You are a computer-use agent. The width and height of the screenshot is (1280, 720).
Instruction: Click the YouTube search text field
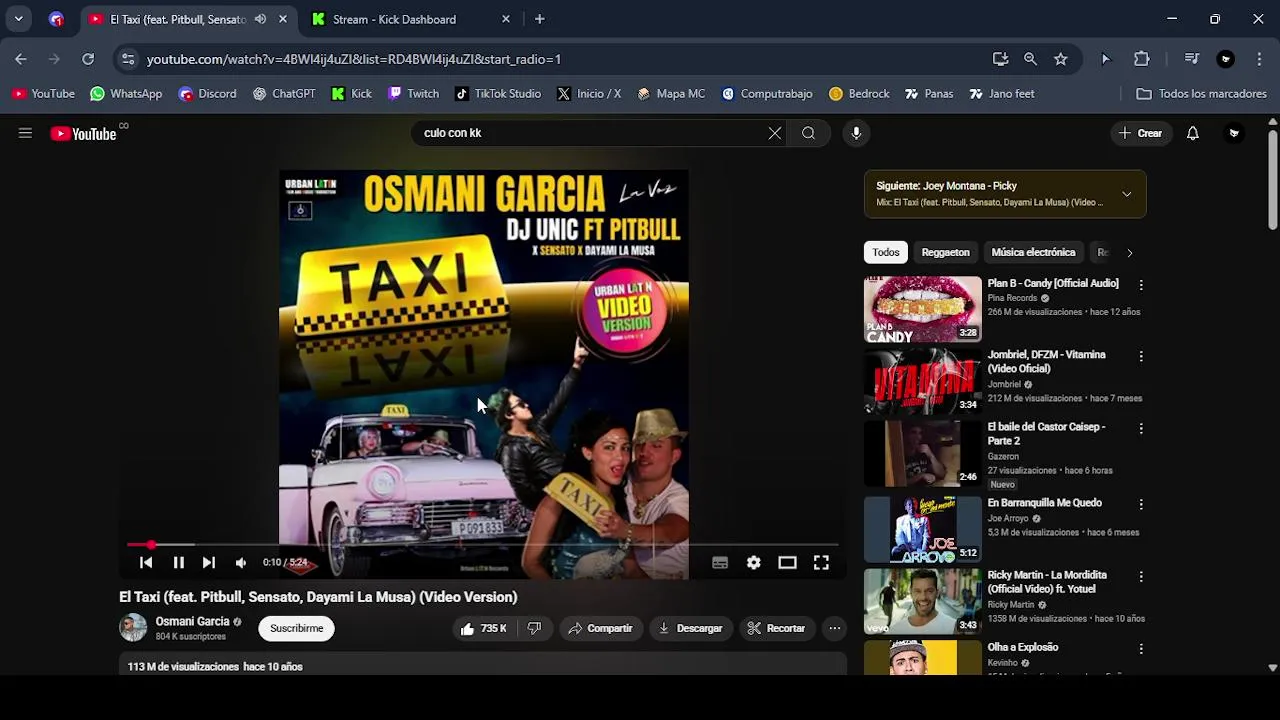pyautogui.click(x=590, y=133)
